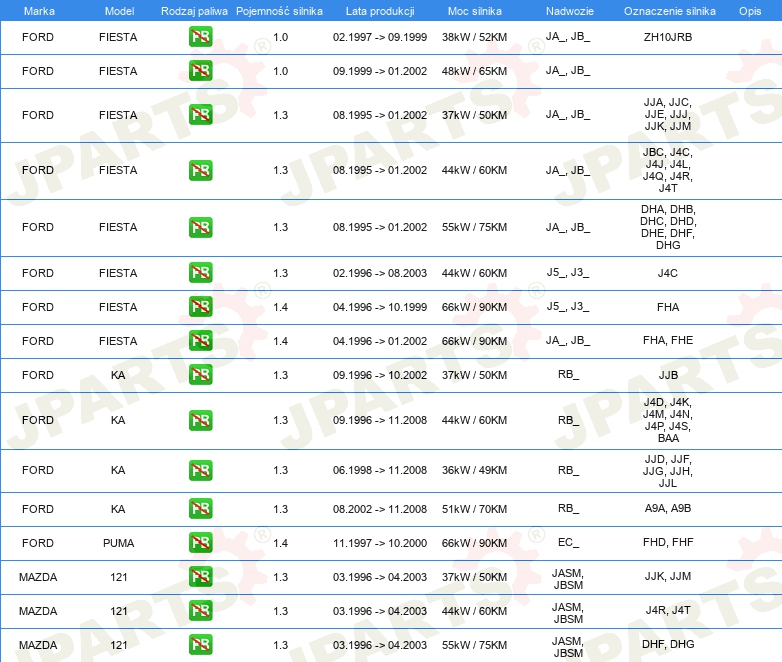Select the 02.1996 -> 08.2003 date cell
The height and width of the screenshot is (662, 782).
tap(380, 273)
